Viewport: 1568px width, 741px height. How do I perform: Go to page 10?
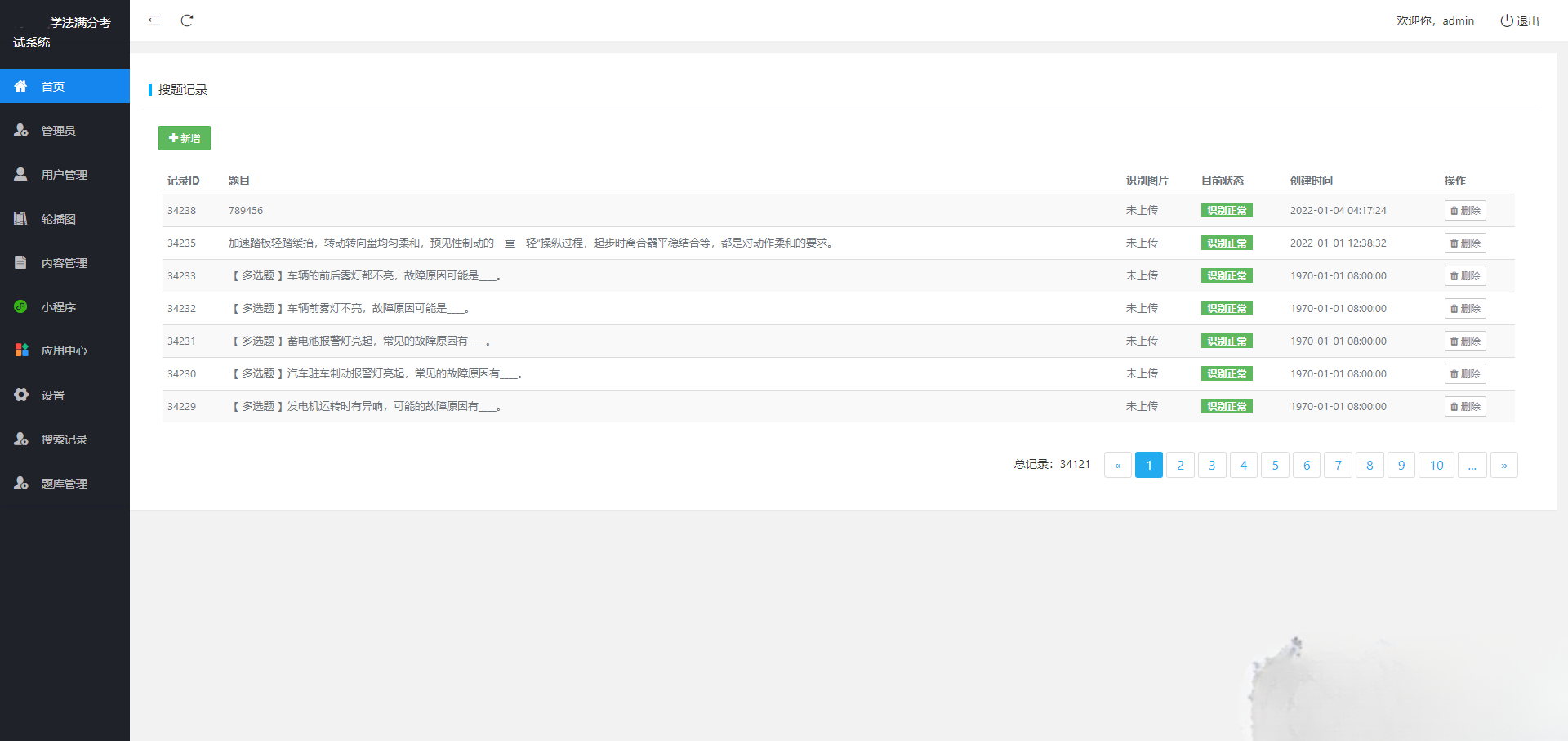1437,465
